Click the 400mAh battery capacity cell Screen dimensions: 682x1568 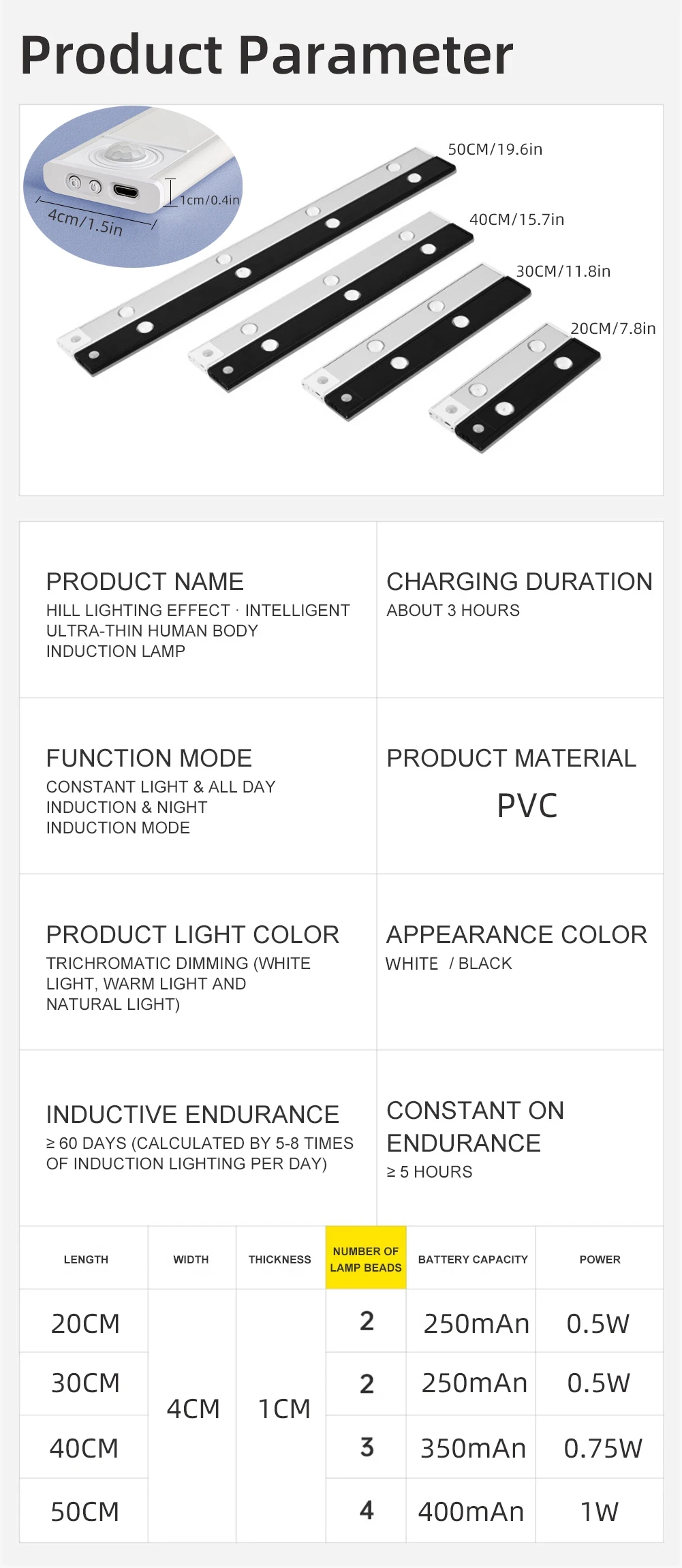pyautogui.click(x=471, y=1511)
